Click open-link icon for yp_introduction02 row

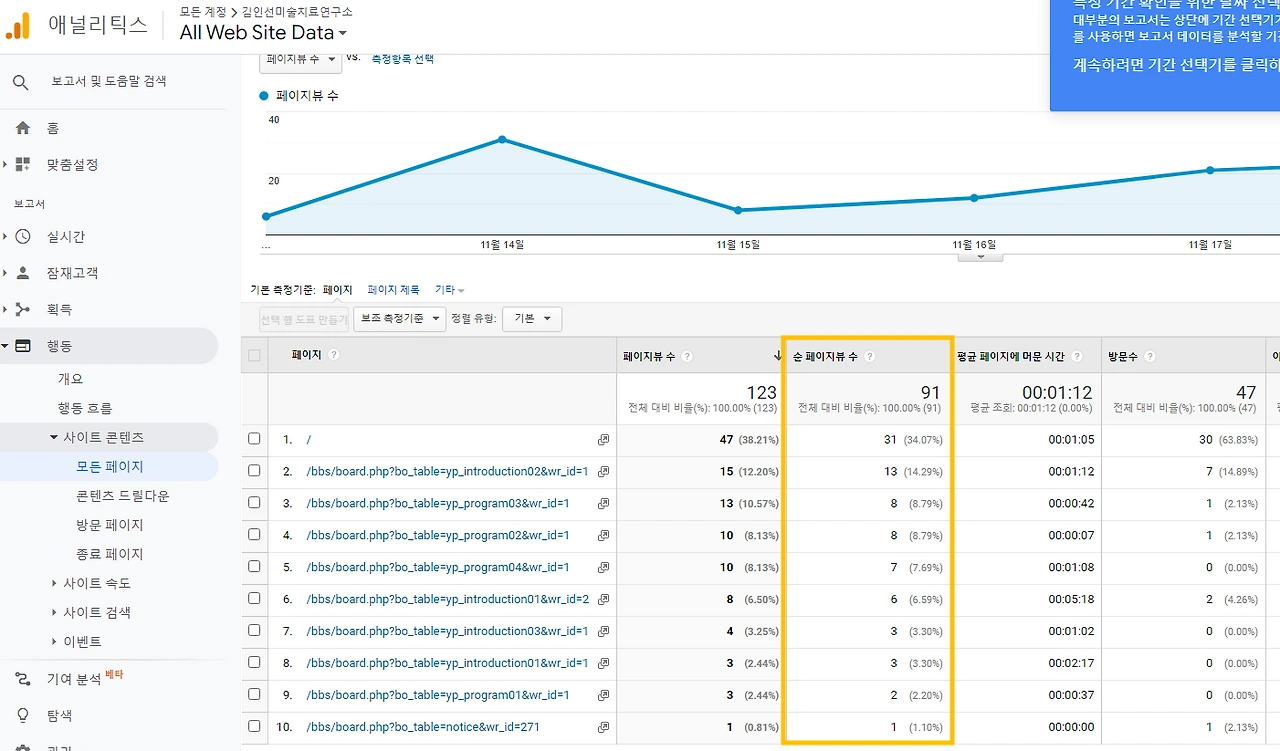pyautogui.click(x=603, y=471)
